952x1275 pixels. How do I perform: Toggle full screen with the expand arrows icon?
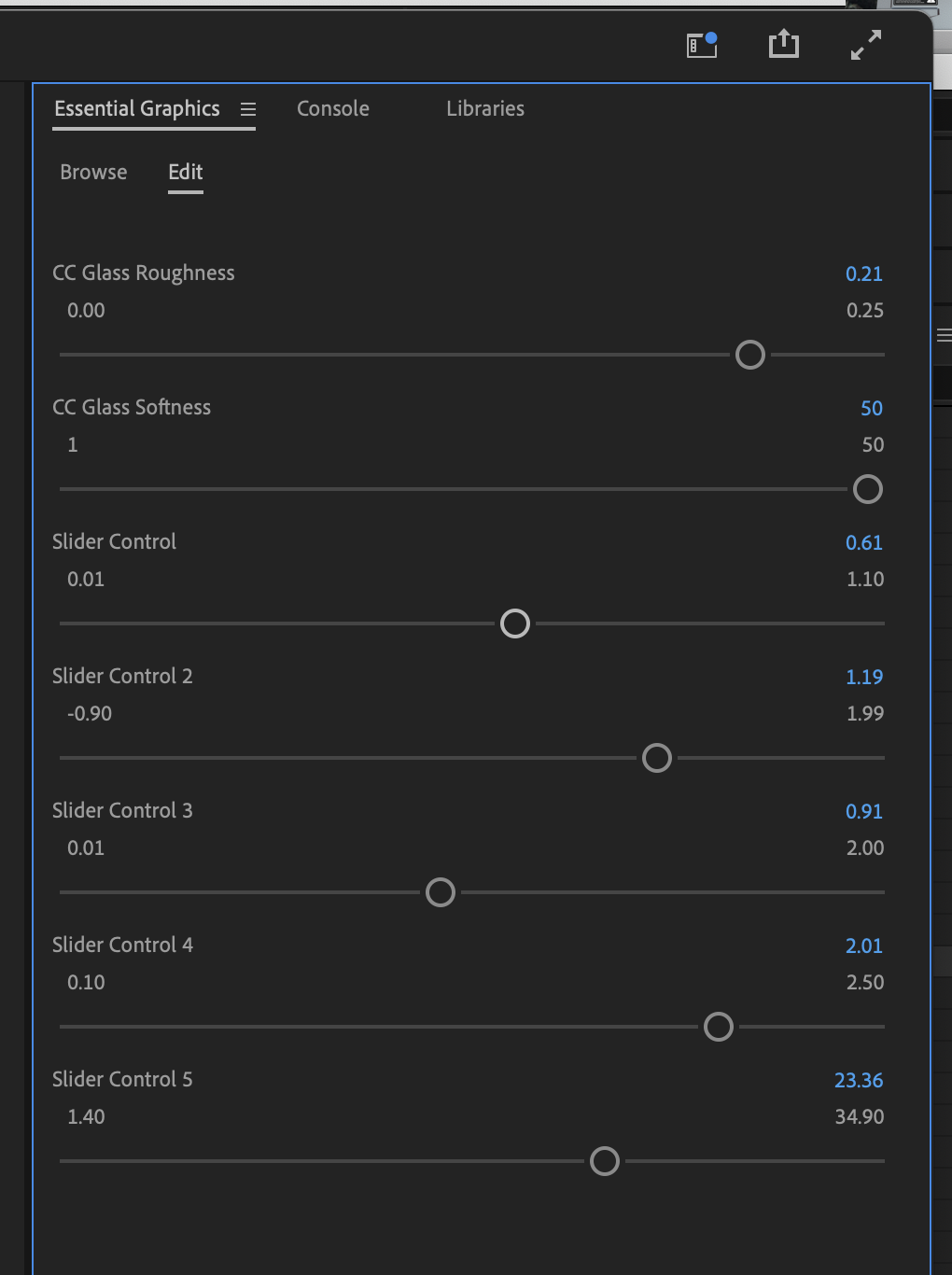click(866, 44)
